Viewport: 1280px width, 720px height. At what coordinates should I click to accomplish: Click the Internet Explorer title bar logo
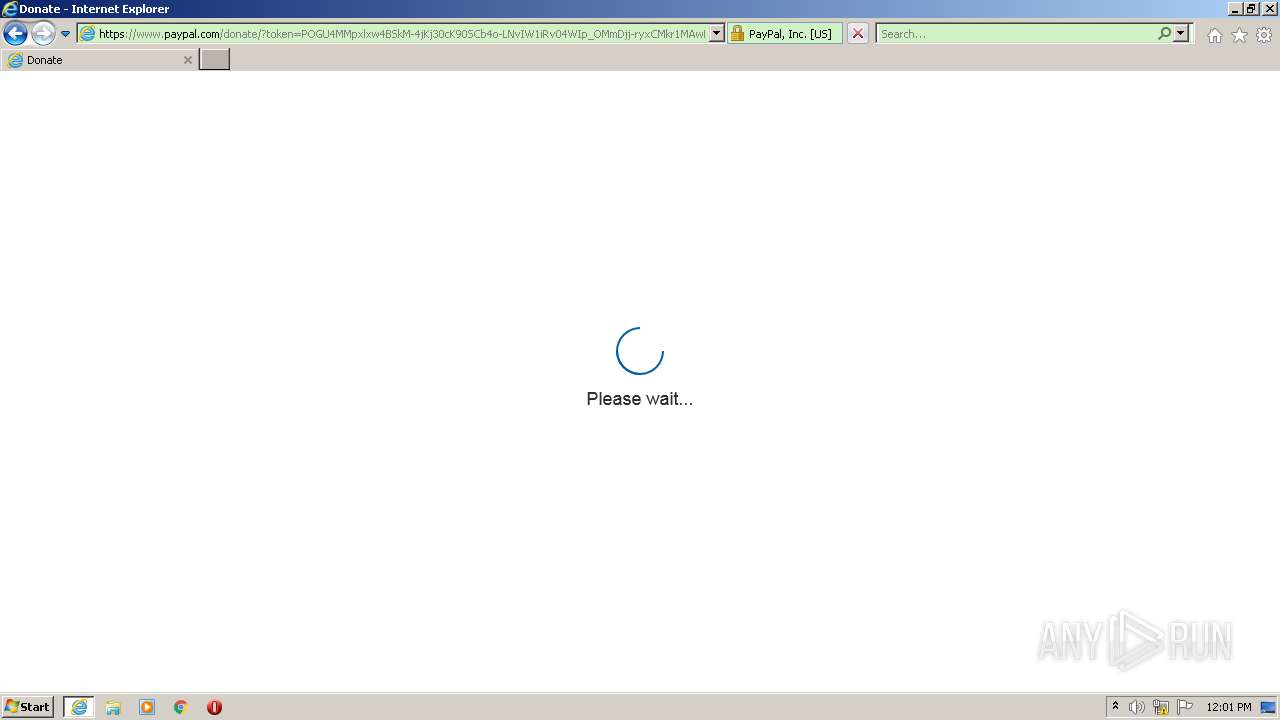coord(10,9)
